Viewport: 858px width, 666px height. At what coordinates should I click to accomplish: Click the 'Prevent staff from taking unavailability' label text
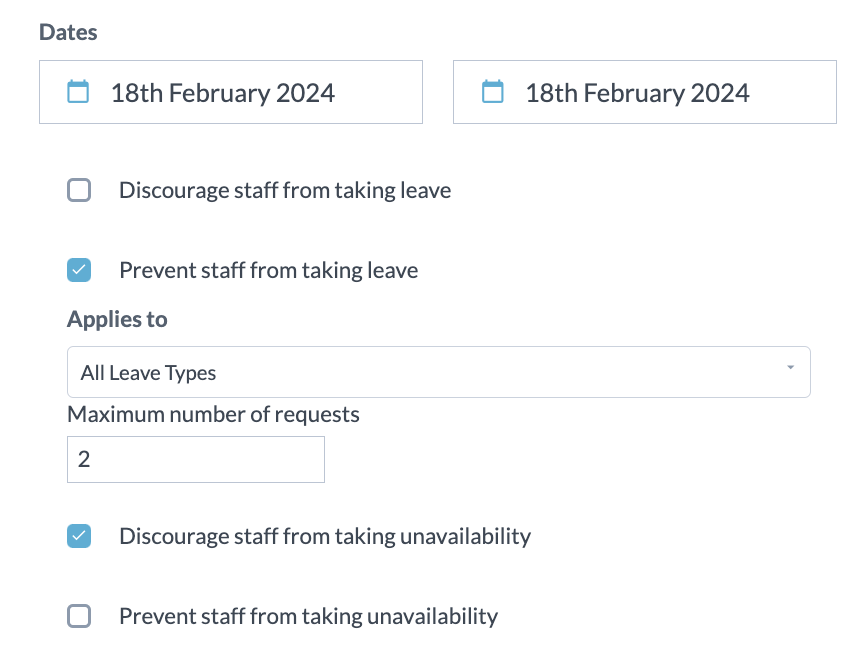tap(308, 616)
